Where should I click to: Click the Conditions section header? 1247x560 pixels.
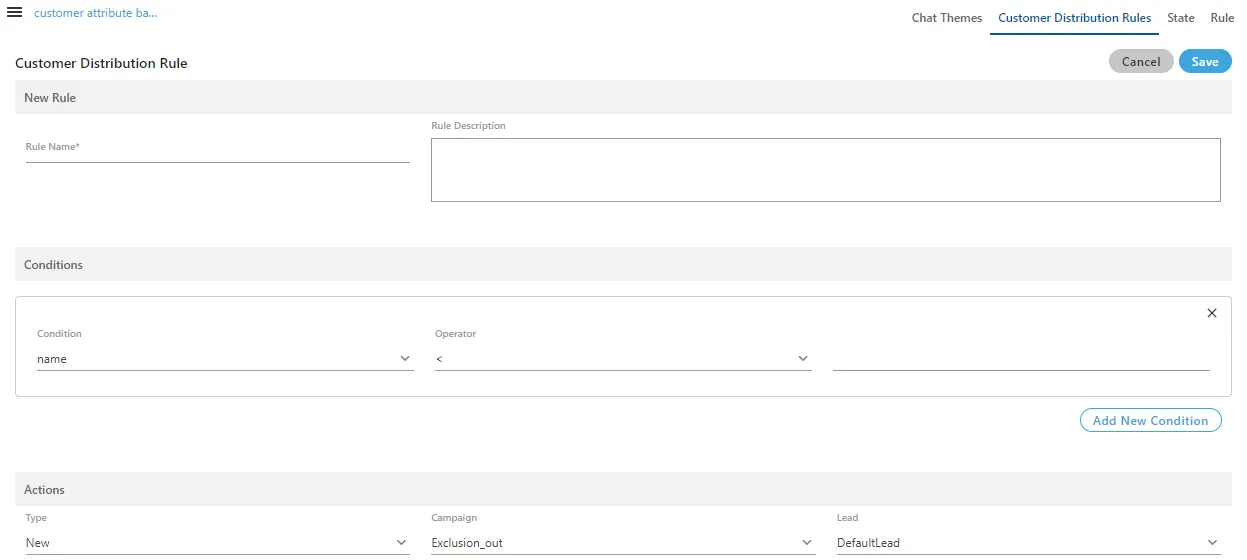tap(623, 265)
